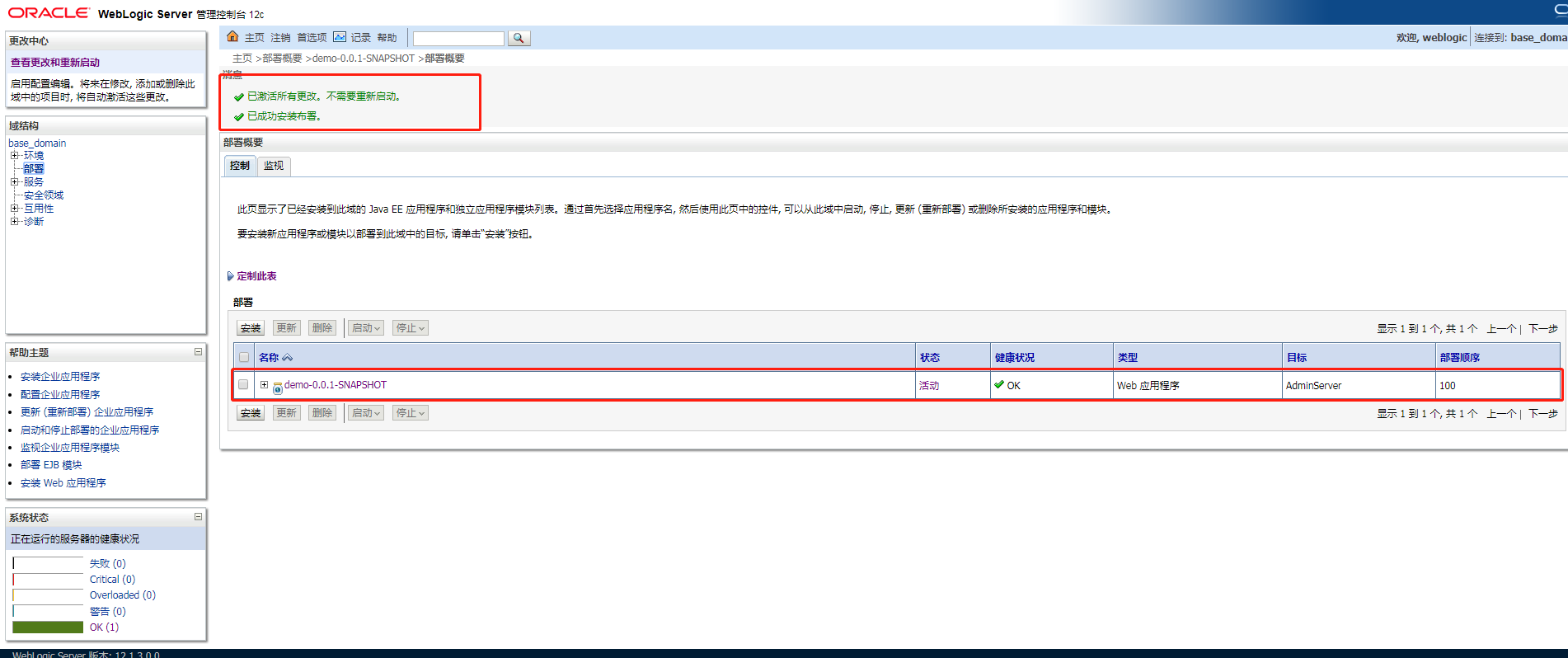Open the 启动 dropdown below the table
Screen dimensions: 1568x658
click(x=366, y=413)
